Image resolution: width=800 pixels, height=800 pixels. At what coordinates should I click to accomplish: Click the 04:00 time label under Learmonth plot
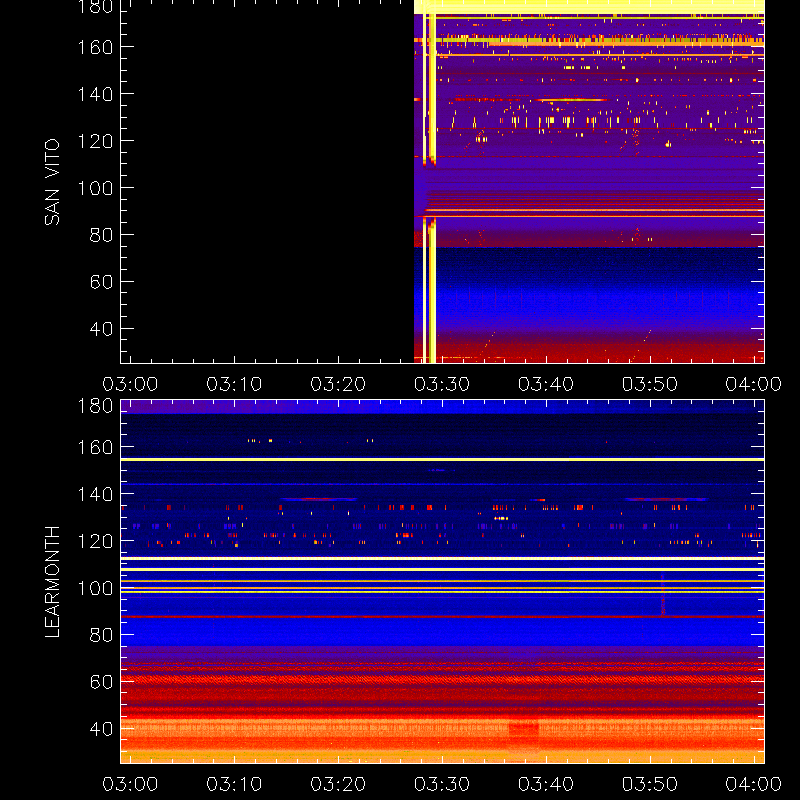coord(754,784)
